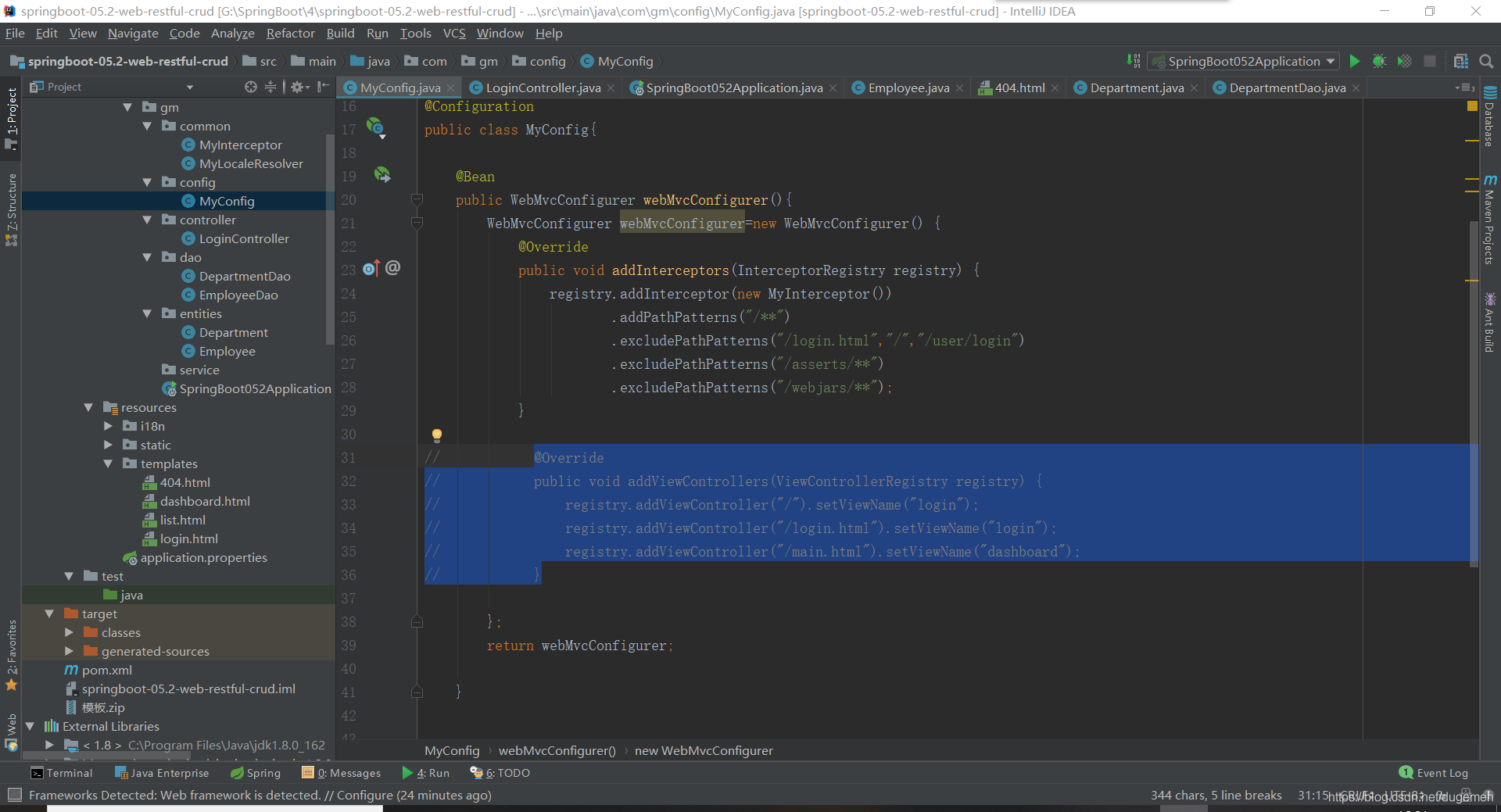This screenshot has height=812, width=1501.
Task: Click the override gutter icon on line 23
Action: (371, 269)
